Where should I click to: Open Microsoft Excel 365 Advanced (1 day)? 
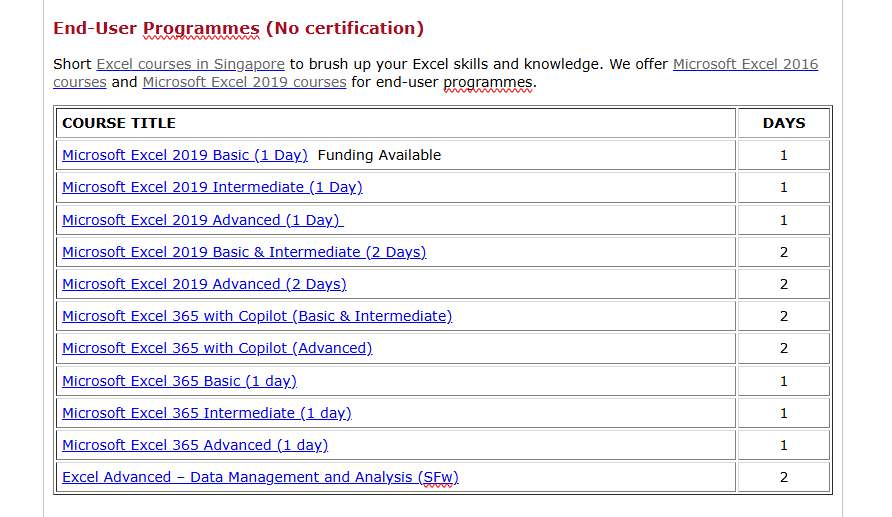click(x=195, y=445)
